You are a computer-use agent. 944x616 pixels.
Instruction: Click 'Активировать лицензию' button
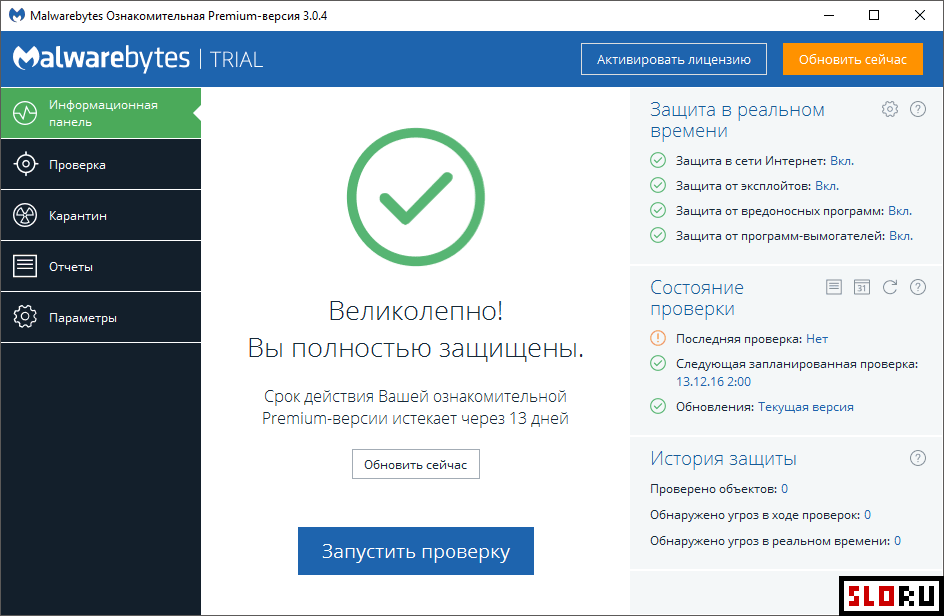(x=674, y=59)
